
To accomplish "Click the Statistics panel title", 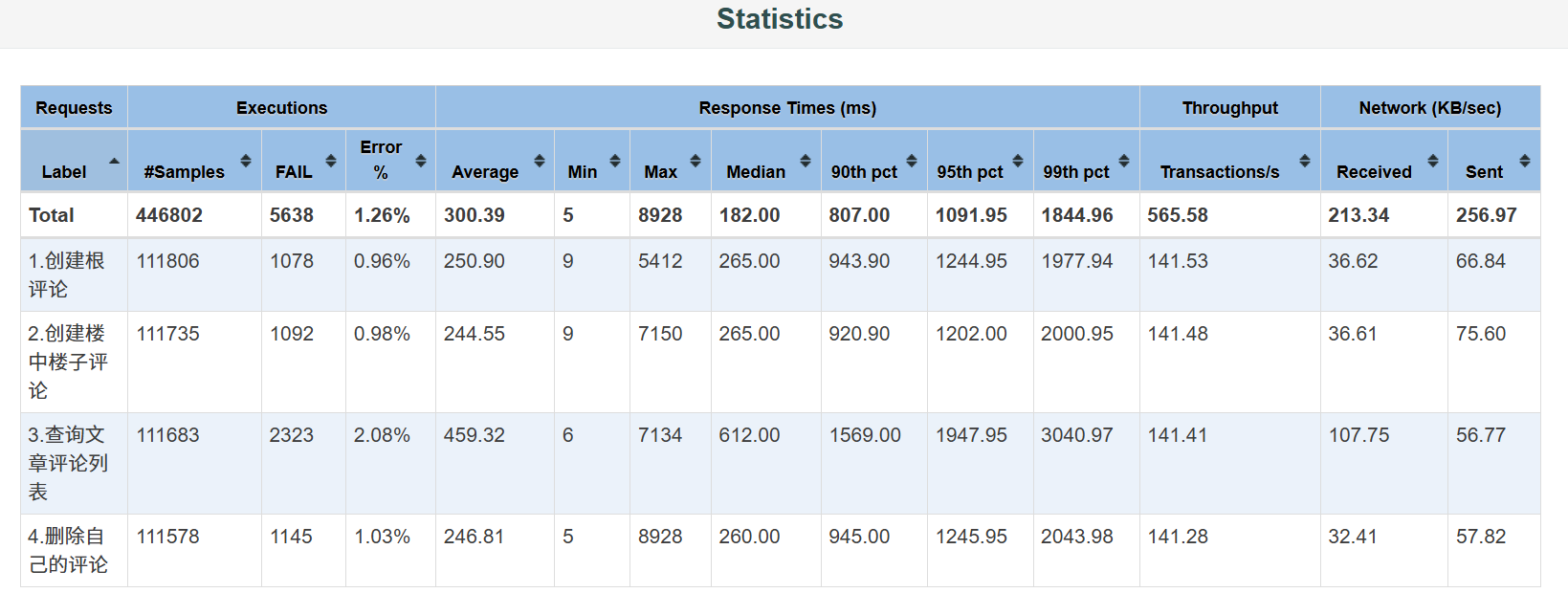I will [780, 19].
